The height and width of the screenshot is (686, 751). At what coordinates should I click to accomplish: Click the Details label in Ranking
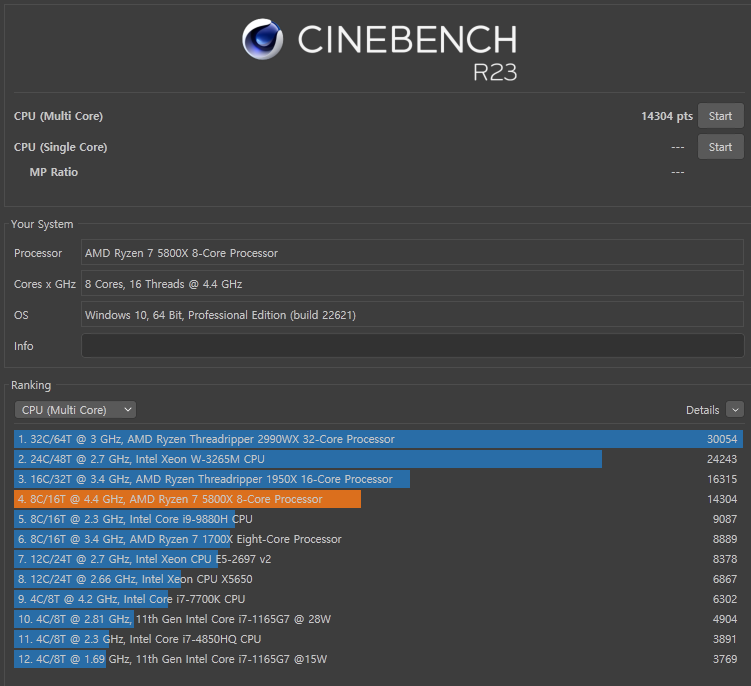coord(702,410)
